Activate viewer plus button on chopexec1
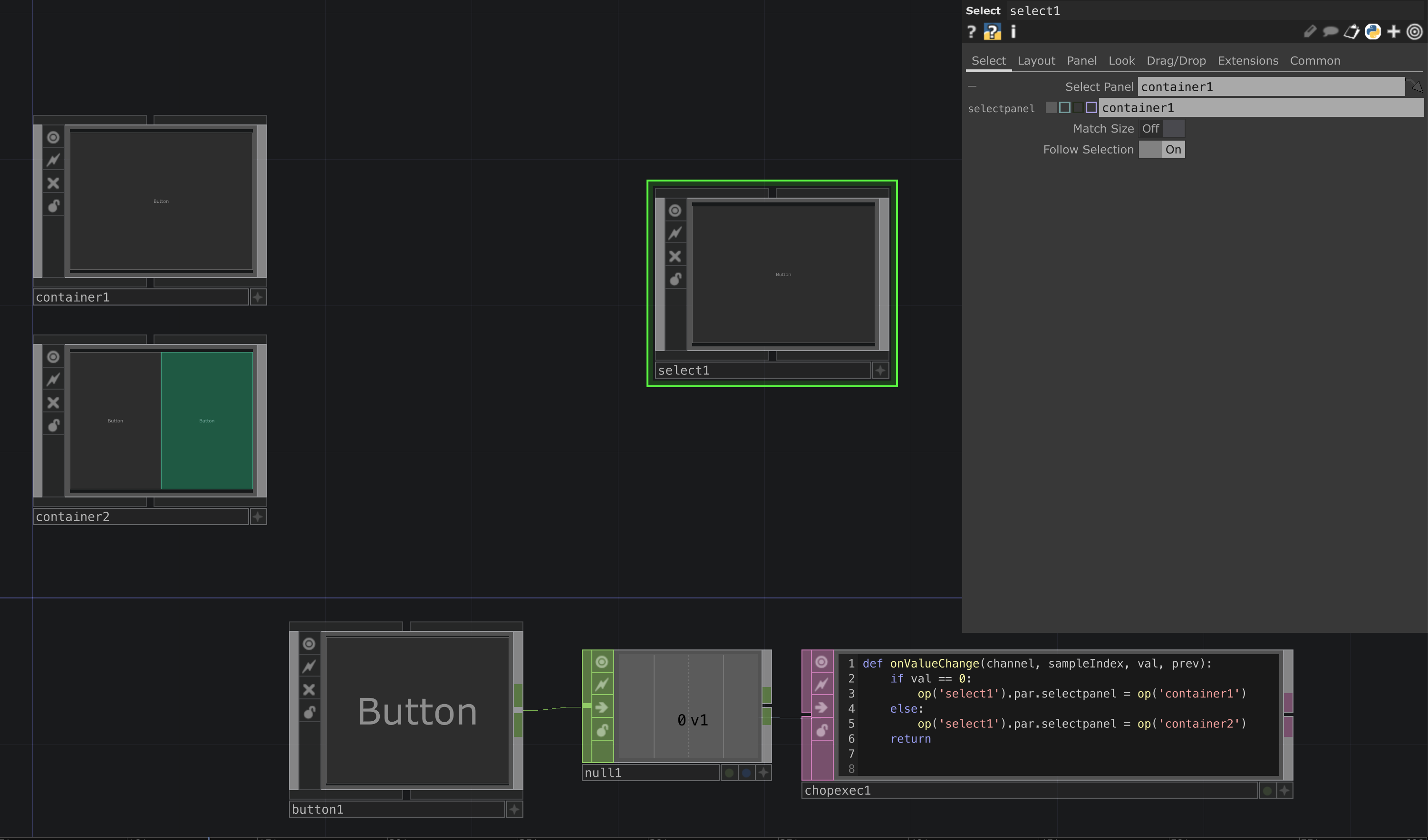This screenshot has width=1428, height=840. (x=1284, y=791)
